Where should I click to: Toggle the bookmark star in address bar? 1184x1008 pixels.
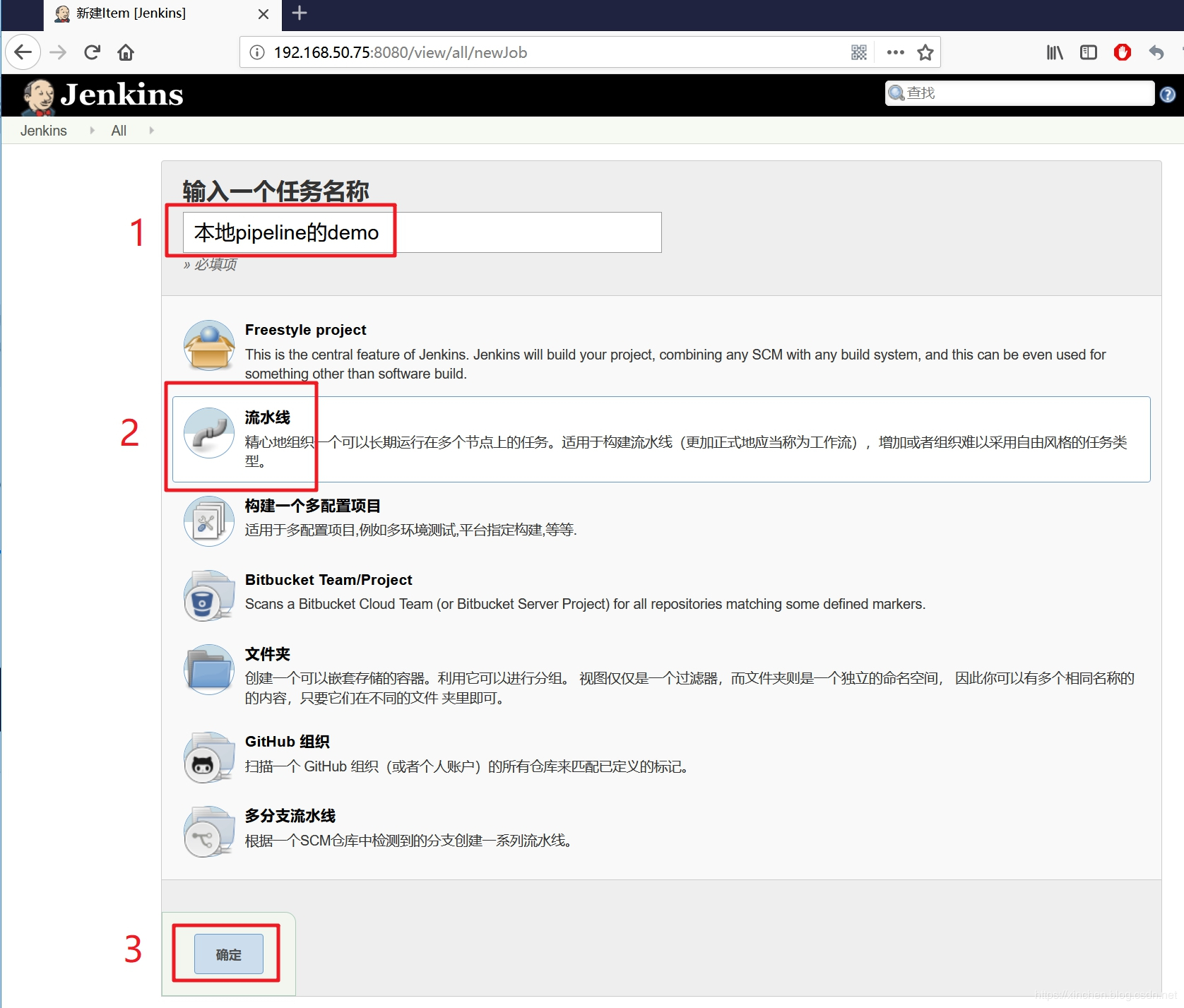click(925, 52)
